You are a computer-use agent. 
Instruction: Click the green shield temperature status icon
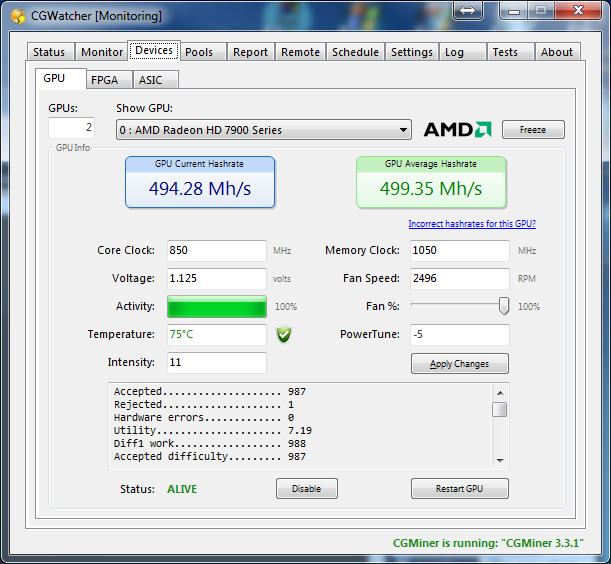click(284, 334)
